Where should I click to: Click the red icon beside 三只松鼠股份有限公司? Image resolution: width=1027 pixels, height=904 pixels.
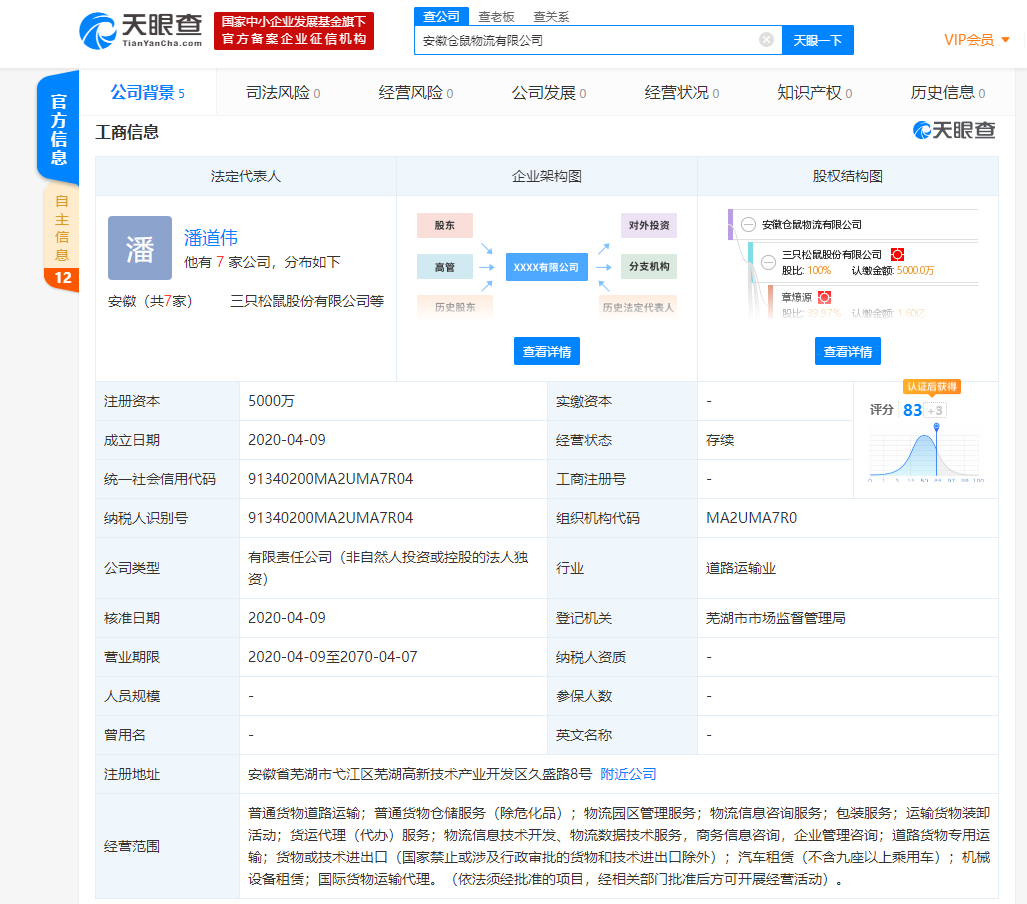tap(897, 255)
